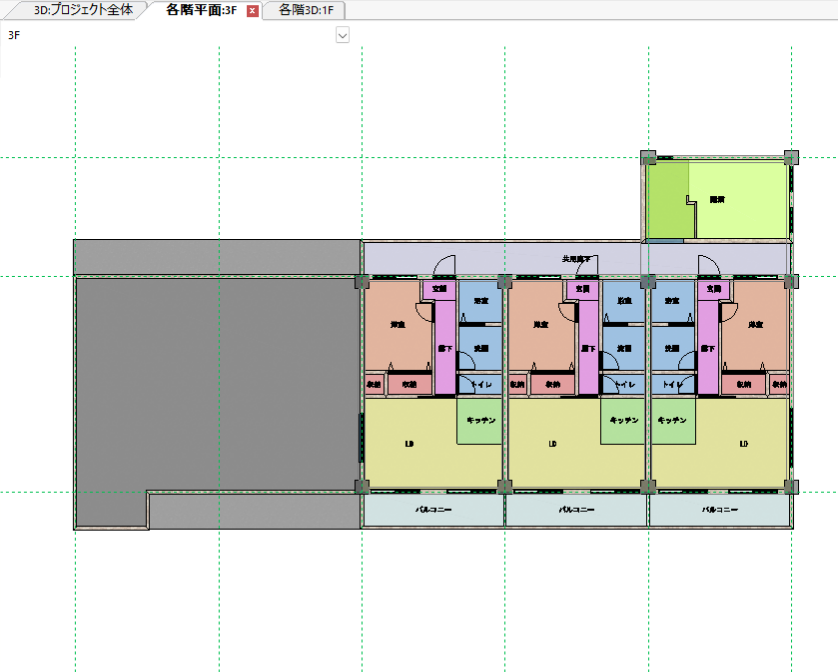Select the トイレ room in the left unit
Screen dimensions: 838x672
[x=480, y=384]
